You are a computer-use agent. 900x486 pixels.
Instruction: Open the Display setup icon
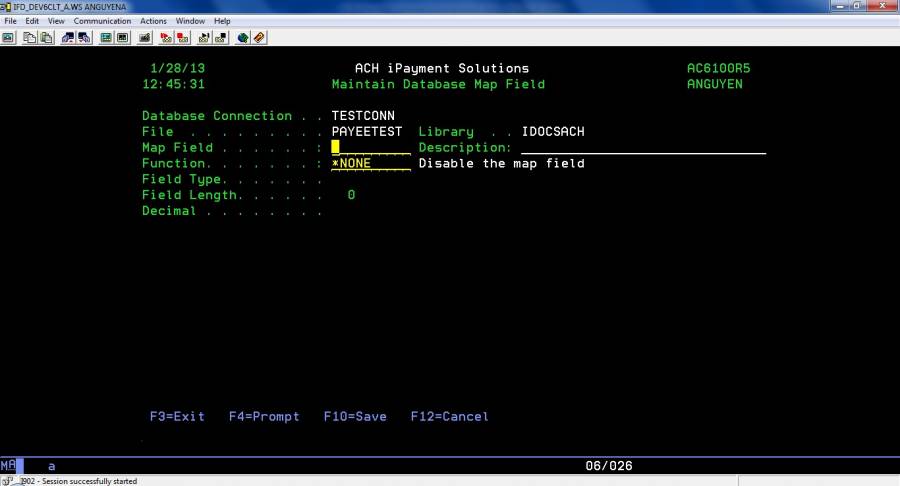coord(106,38)
